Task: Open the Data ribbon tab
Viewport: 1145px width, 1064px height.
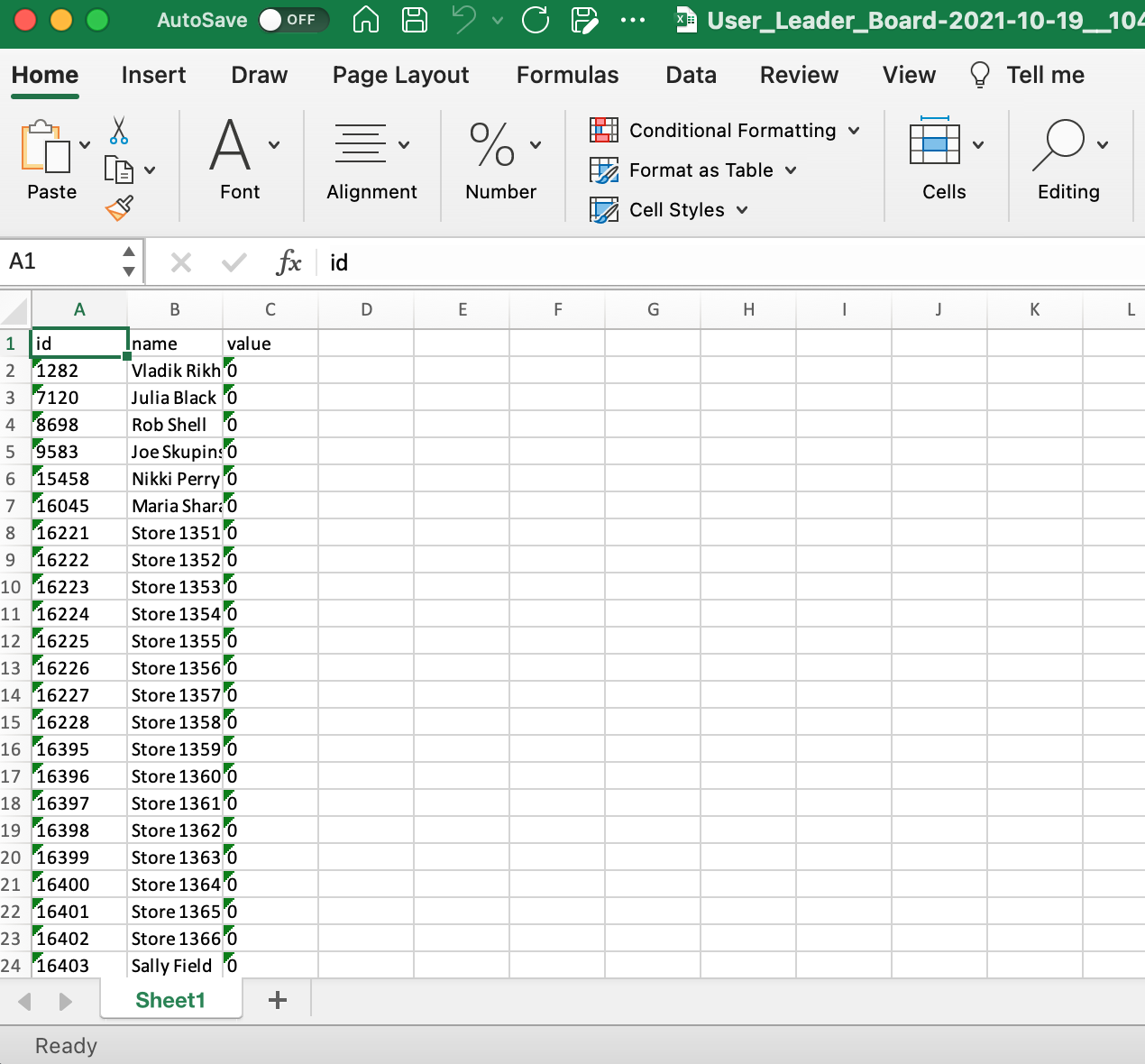Action: coord(691,75)
